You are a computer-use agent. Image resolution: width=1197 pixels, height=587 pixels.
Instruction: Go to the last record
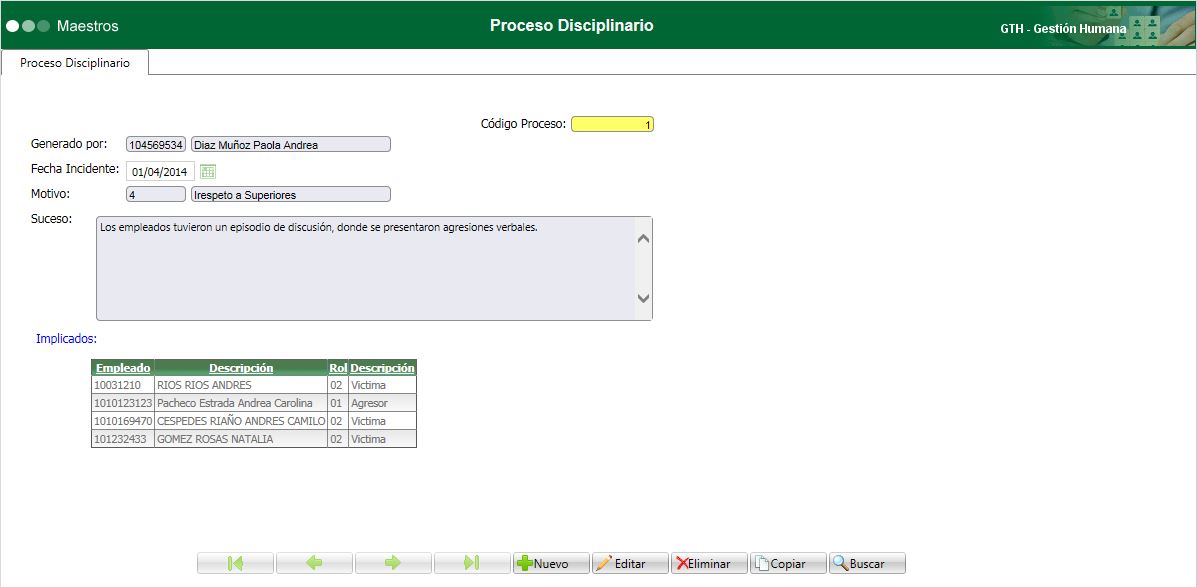(x=472, y=563)
